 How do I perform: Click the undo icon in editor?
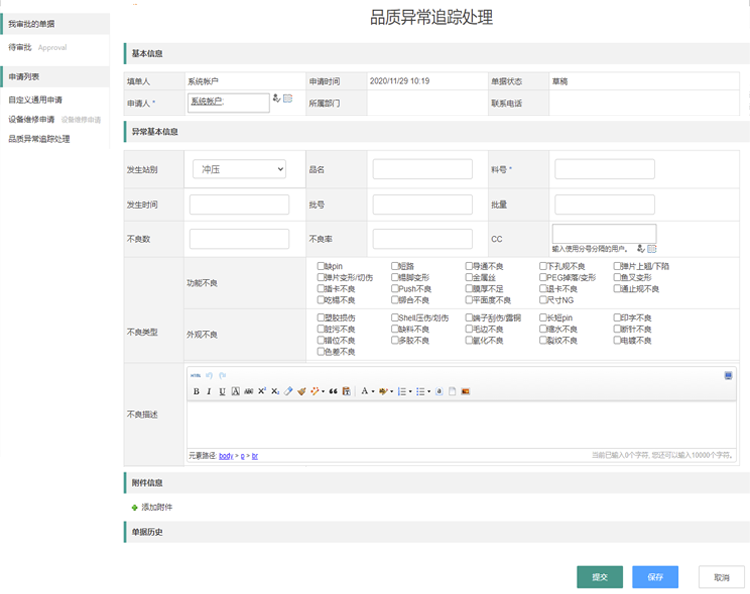click(x=209, y=375)
